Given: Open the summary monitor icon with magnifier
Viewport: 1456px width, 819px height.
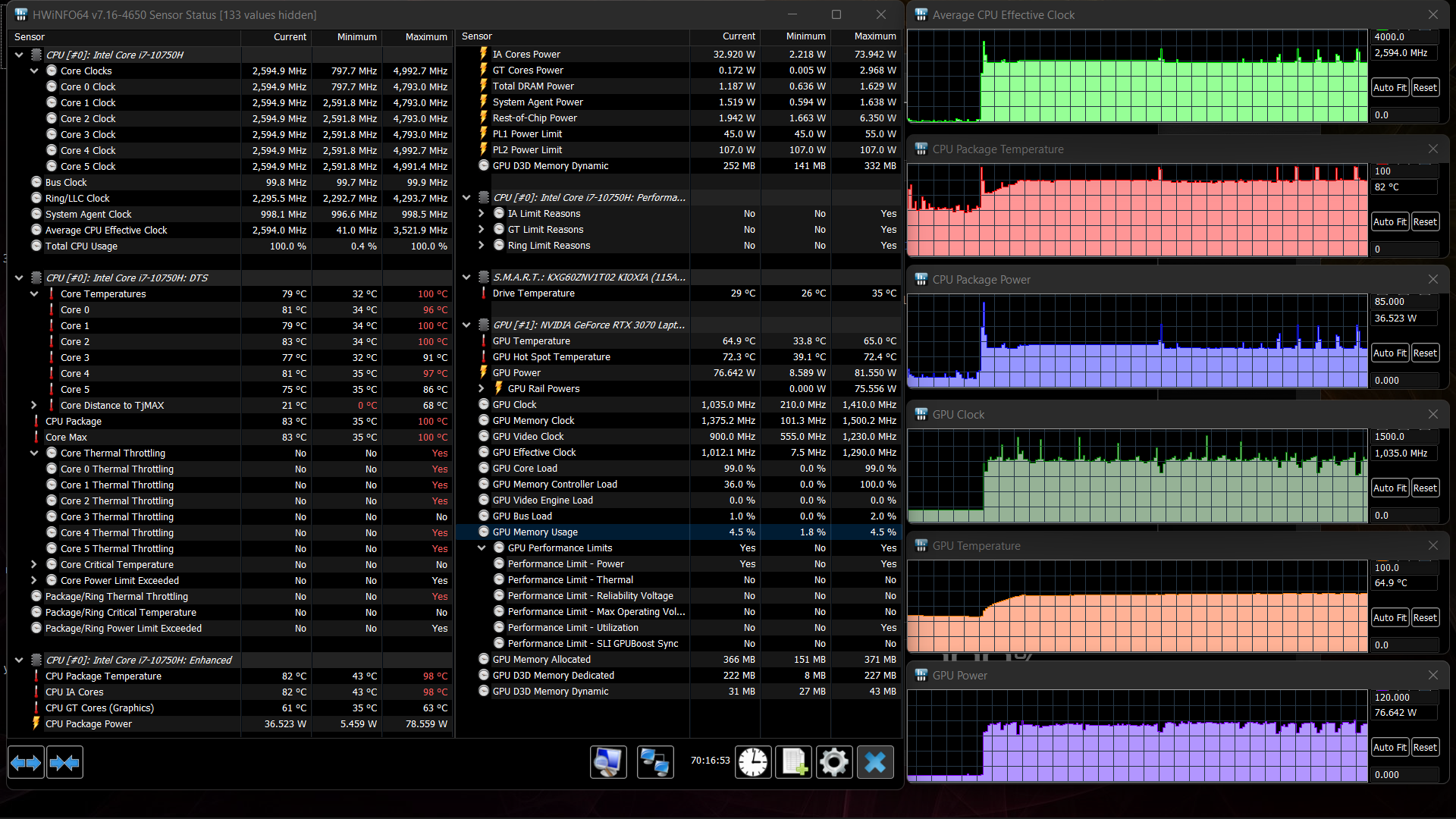Looking at the screenshot, I should [x=608, y=762].
